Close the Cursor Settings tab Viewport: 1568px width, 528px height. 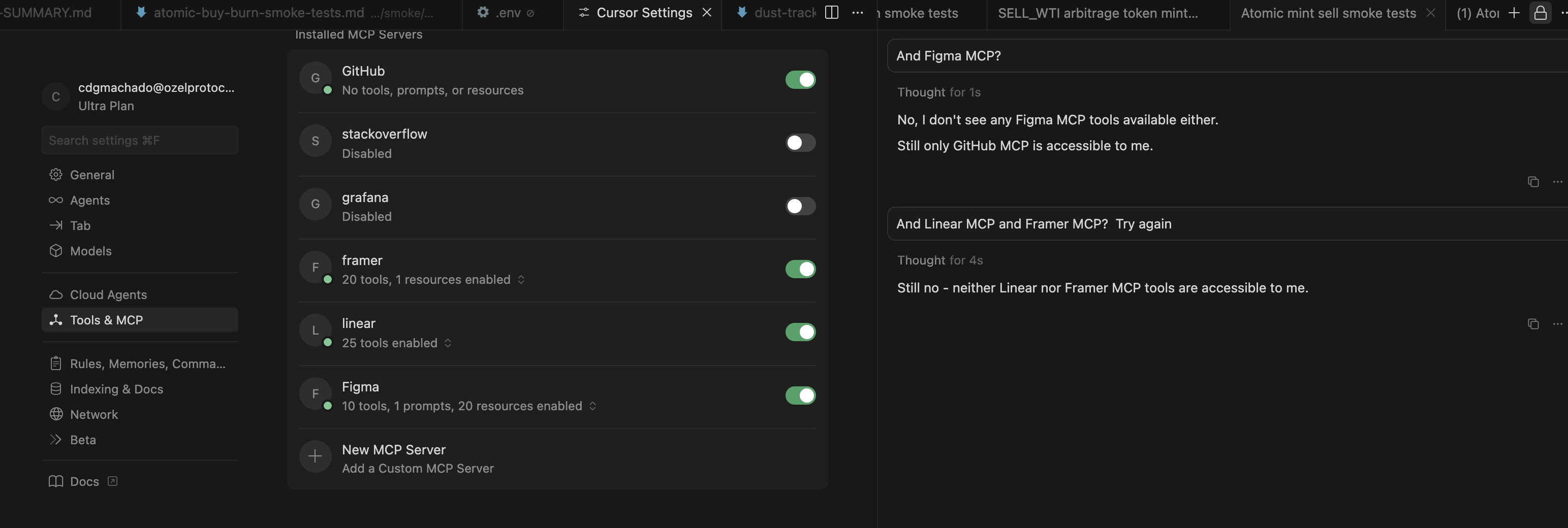(707, 13)
